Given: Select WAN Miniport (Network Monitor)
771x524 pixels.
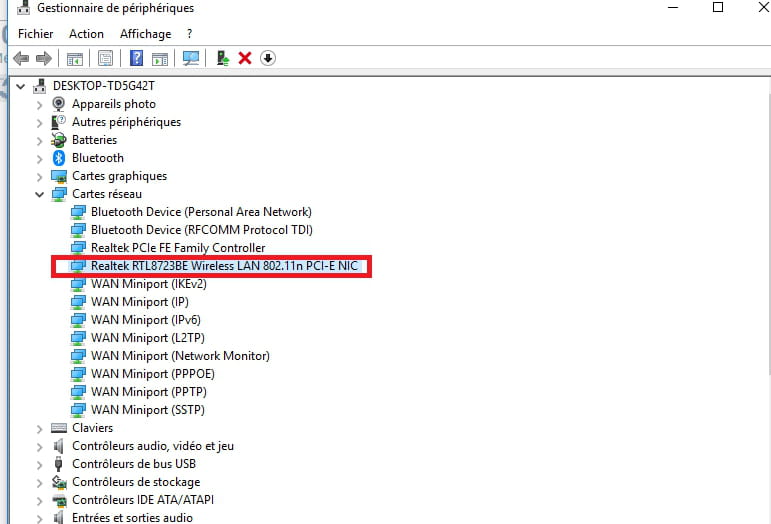Looking at the screenshot, I should point(180,356).
